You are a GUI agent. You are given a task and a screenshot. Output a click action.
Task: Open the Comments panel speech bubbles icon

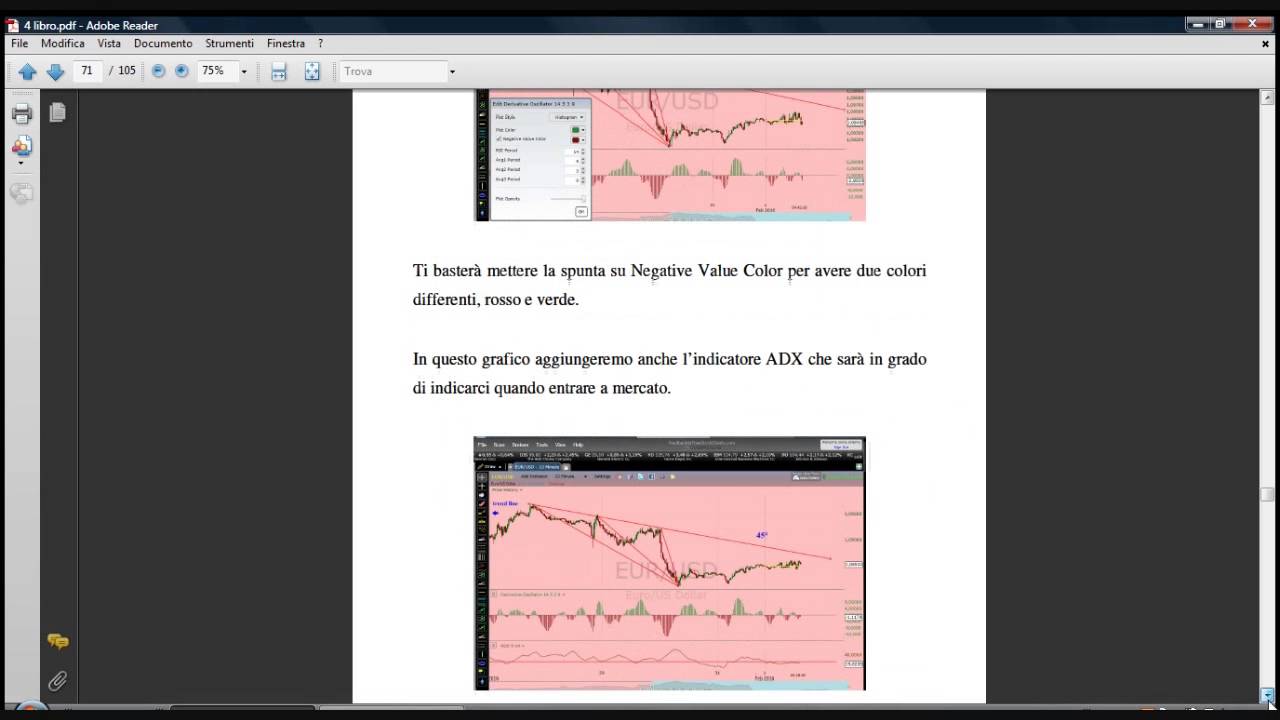click(x=58, y=641)
